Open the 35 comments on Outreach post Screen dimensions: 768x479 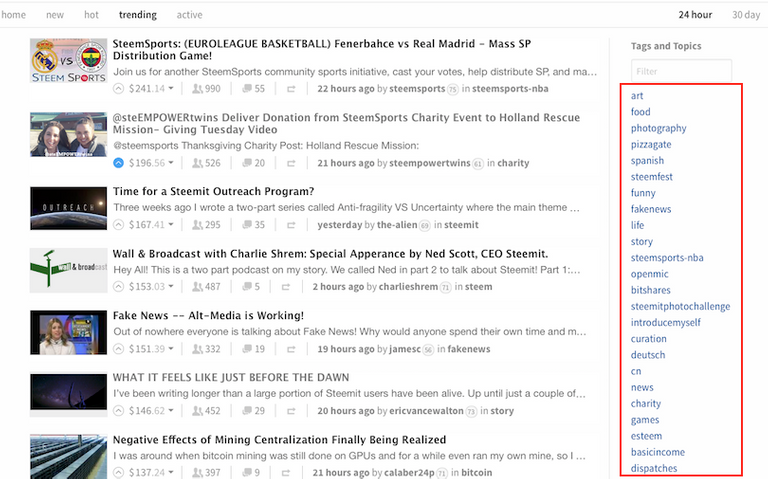[254, 225]
